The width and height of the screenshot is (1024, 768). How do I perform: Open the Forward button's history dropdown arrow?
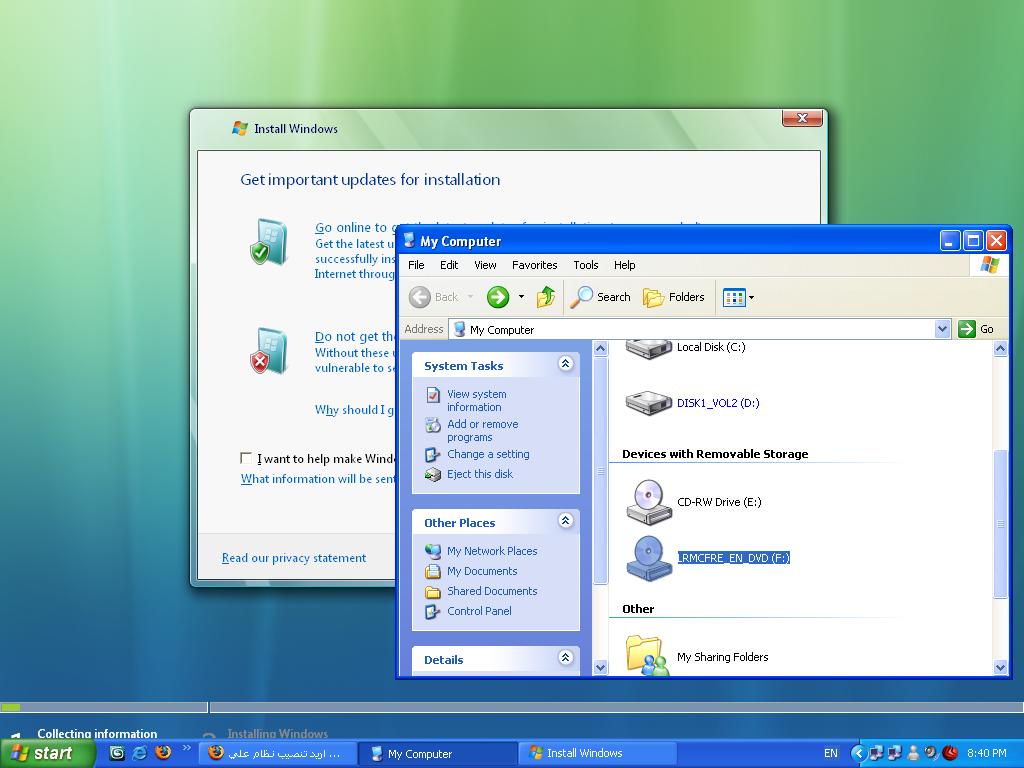521,297
